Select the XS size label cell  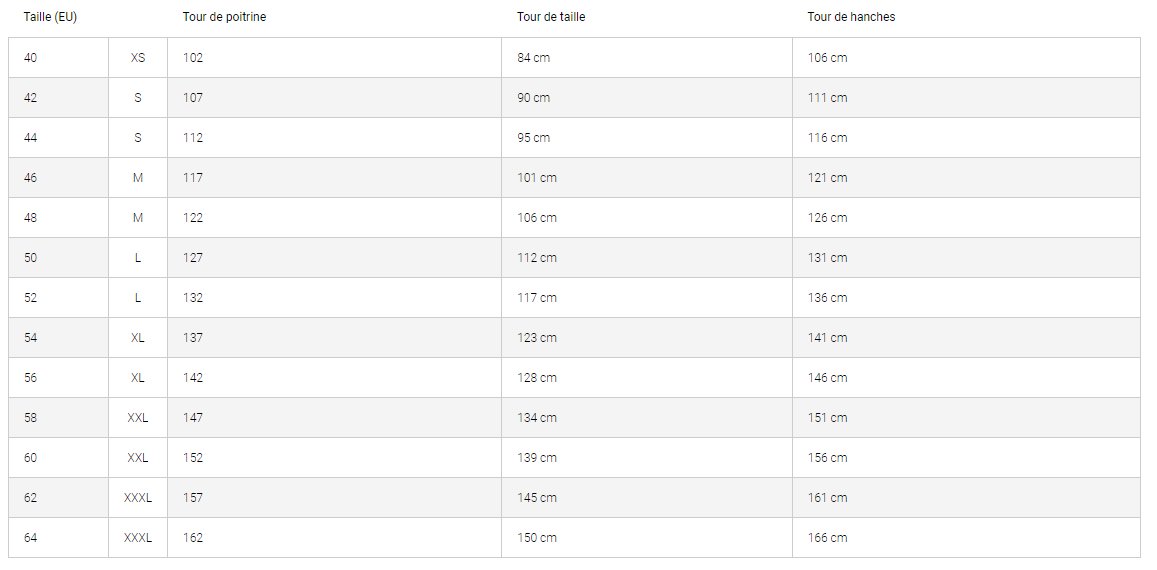138,58
